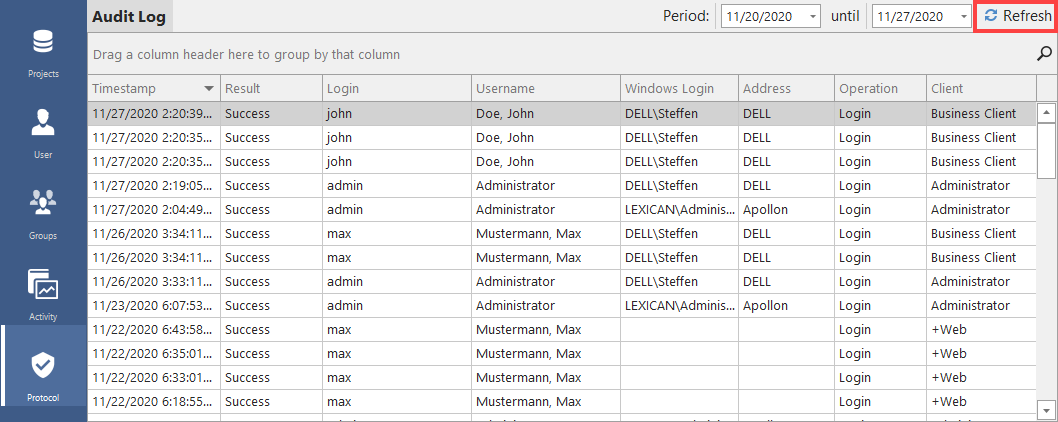The image size is (1058, 422).
Task: Click the Address column header
Action: [x=786, y=89]
